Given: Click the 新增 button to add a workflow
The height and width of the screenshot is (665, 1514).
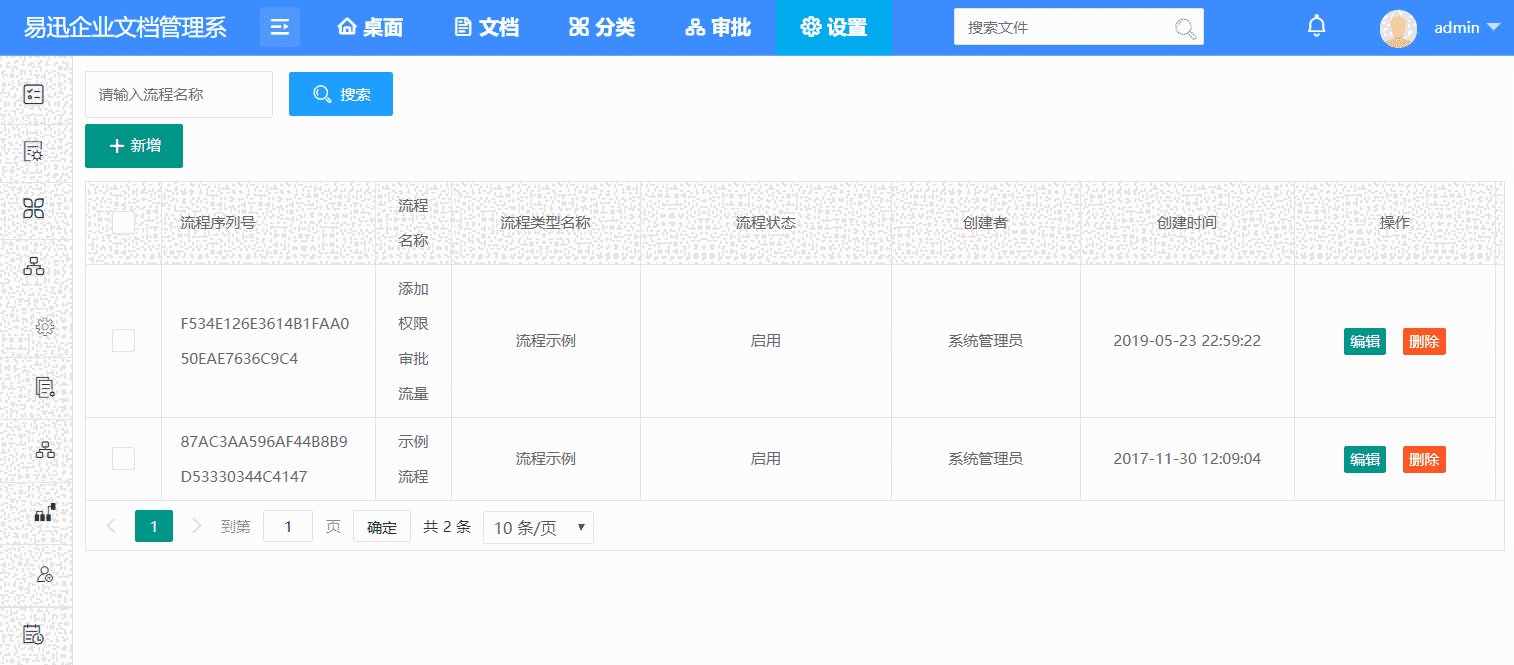Looking at the screenshot, I should [x=133, y=145].
